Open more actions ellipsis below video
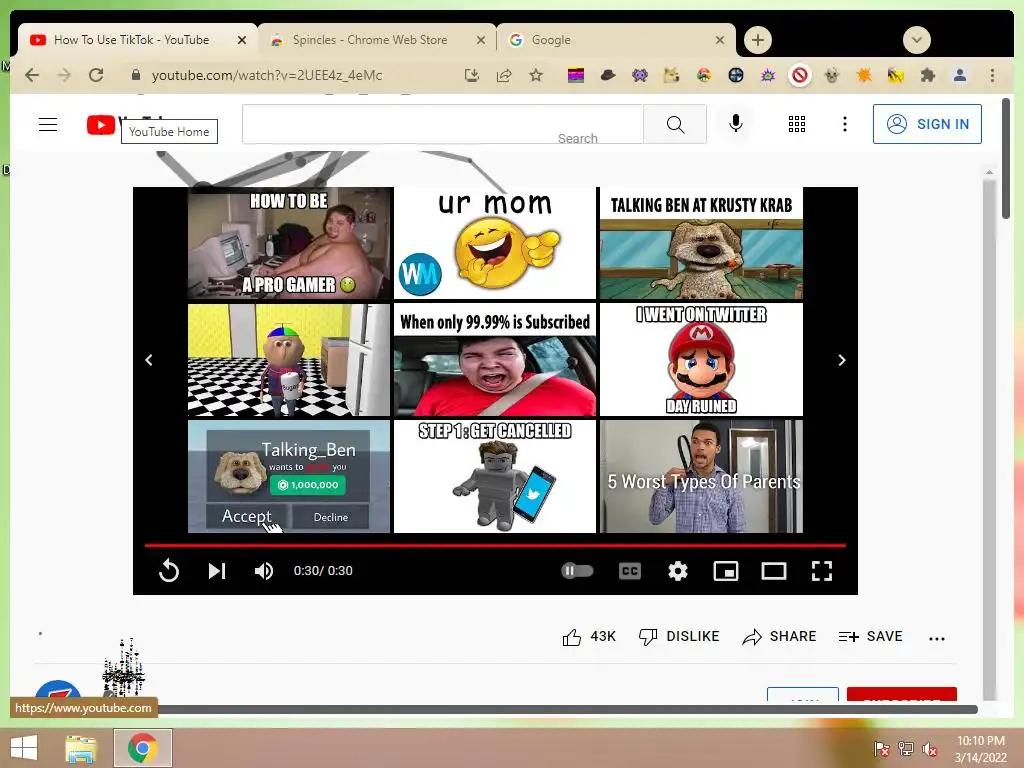The width and height of the screenshot is (1024, 768). tap(936, 639)
